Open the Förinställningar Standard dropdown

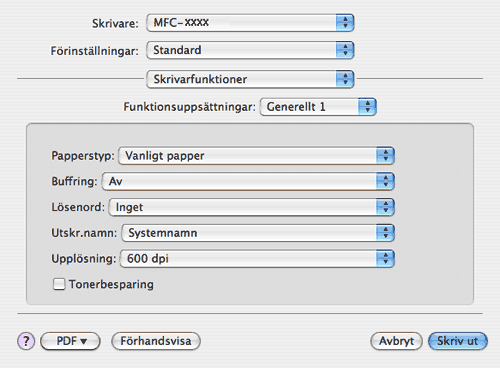click(250, 50)
